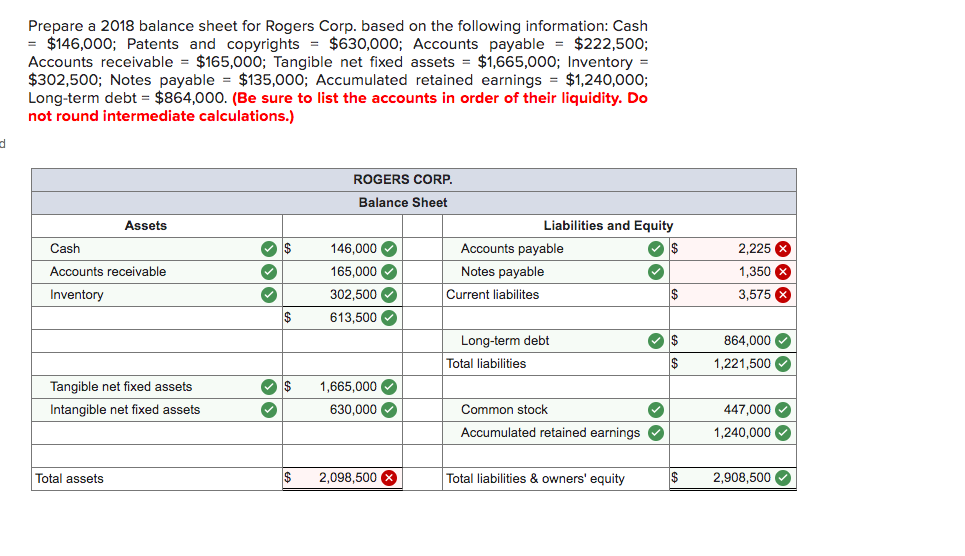
Task: Click the green check beside Notes payable label
Action: (x=656, y=272)
